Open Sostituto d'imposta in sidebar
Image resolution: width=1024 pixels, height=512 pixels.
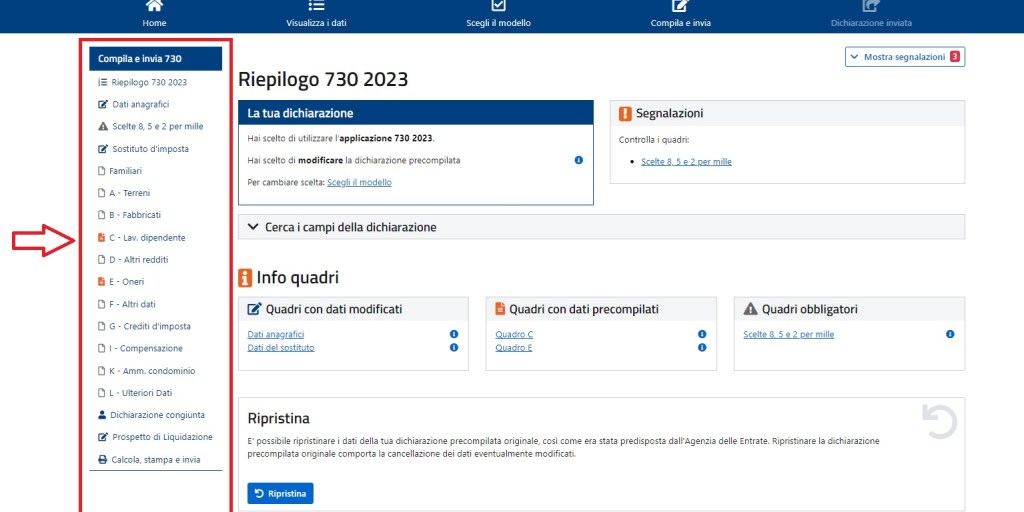pyautogui.click(x=143, y=149)
